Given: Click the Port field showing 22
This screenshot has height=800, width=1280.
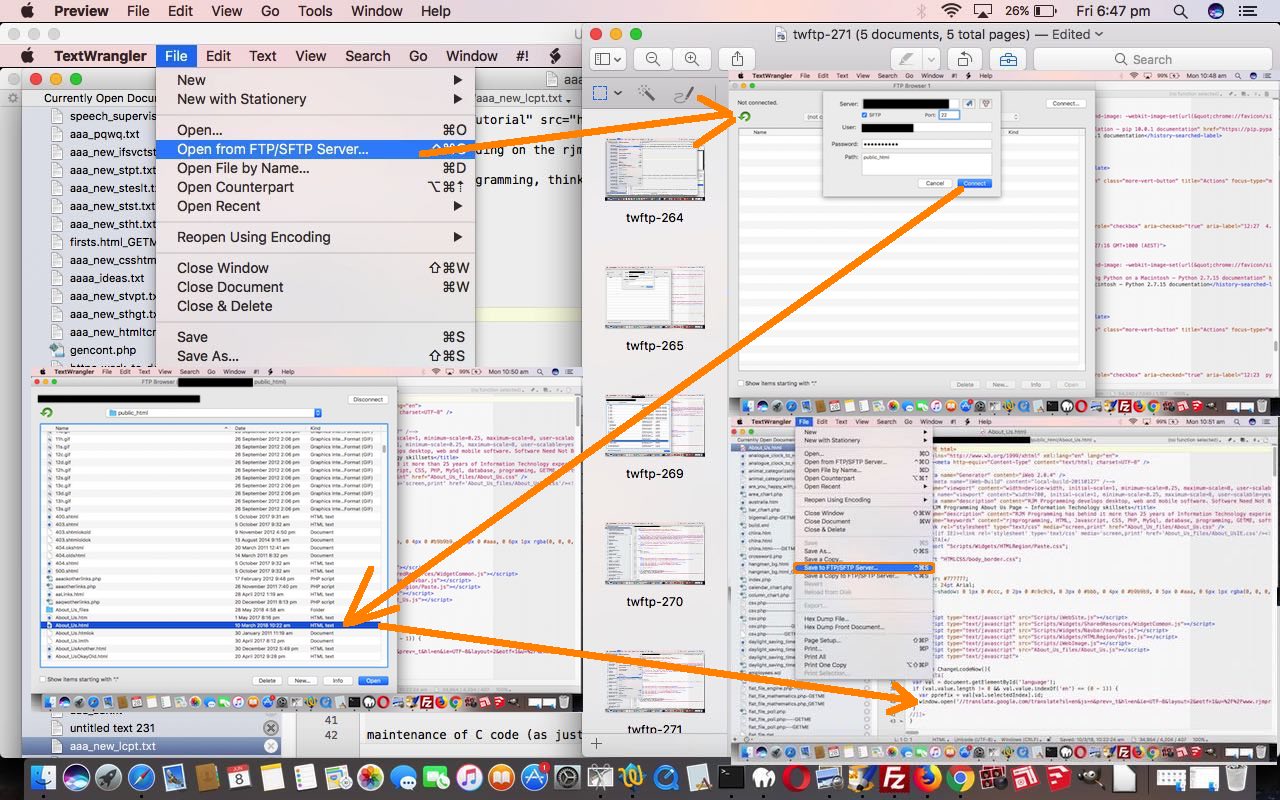Looking at the screenshot, I should coord(948,115).
